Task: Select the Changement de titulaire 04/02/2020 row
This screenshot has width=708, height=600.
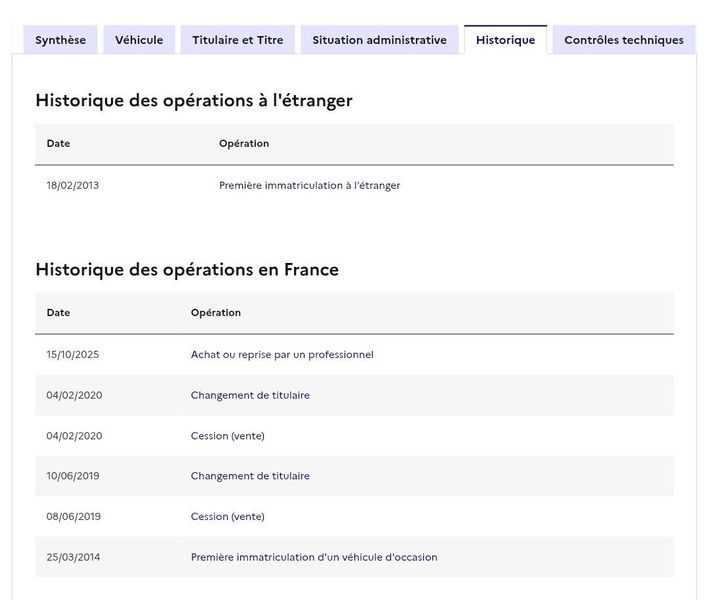Action: pyautogui.click(x=250, y=395)
